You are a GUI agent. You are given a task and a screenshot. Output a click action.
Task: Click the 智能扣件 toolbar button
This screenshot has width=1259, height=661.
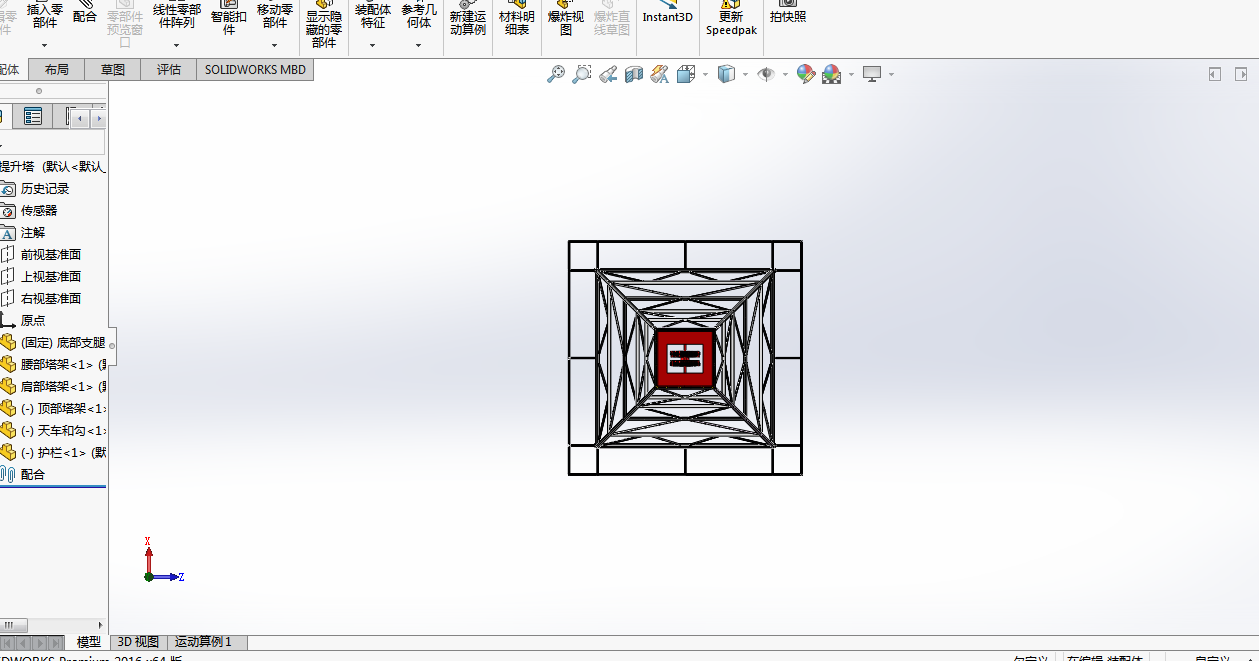coord(228,17)
